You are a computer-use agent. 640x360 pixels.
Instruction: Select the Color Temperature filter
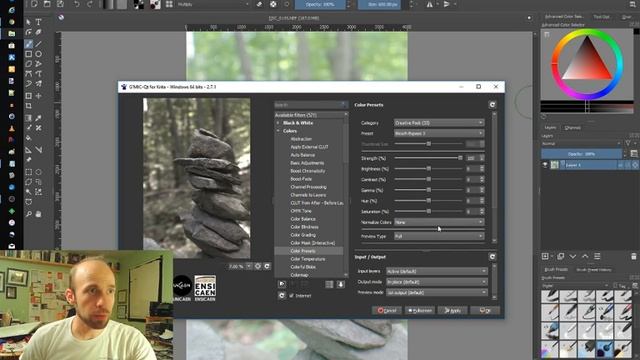pos(308,259)
